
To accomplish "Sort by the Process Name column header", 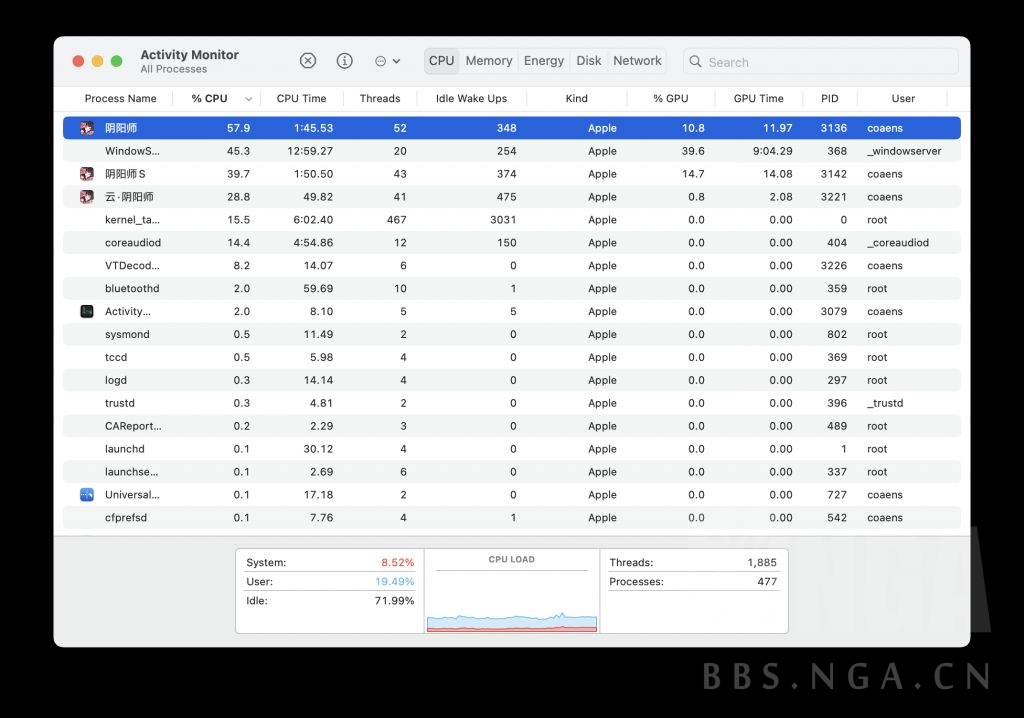I will [120, 99].
